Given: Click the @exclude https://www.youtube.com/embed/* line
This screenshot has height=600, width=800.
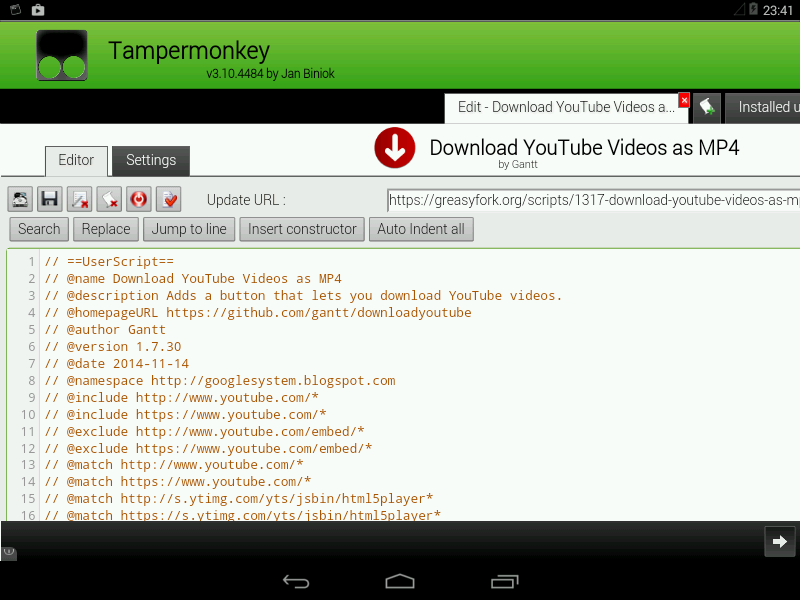Looking at the screenshot, I should 208,448.
